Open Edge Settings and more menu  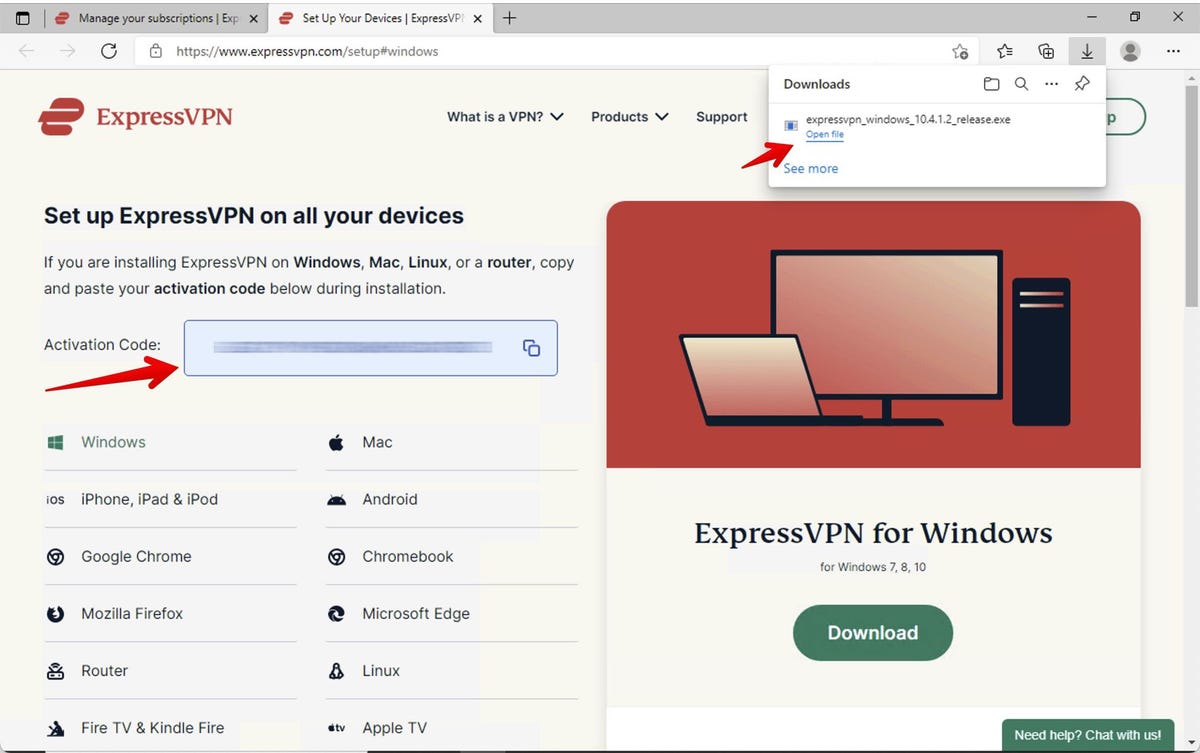click(1173, 51)
